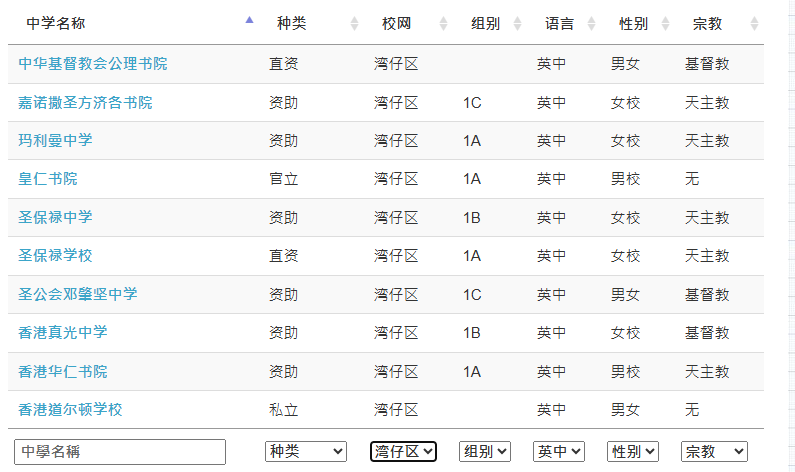Open the 种类 filter dropdown
Screen dimensions: 795x472
coord(306,451)
